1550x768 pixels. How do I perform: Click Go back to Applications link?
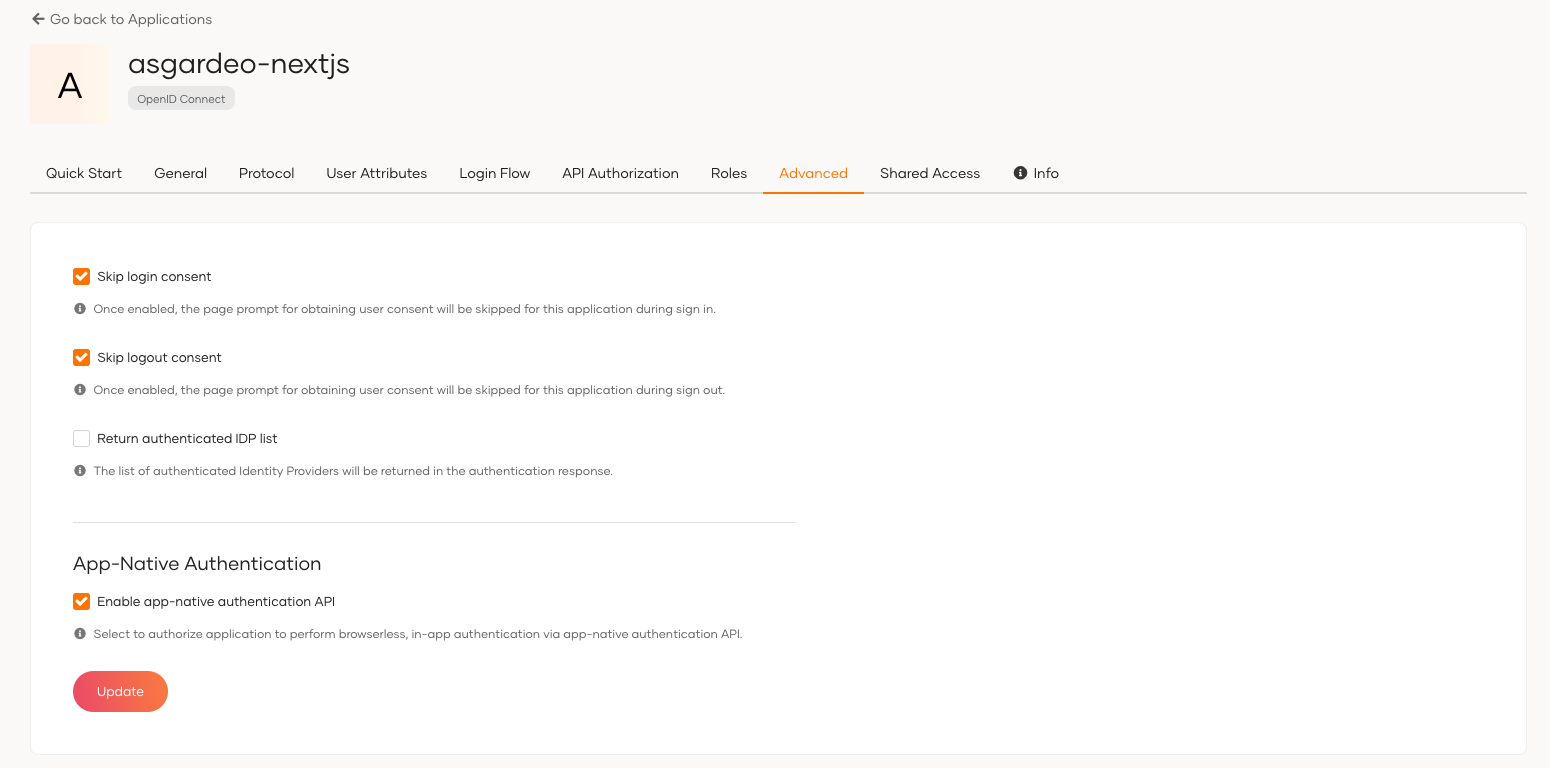pos(130,18)
